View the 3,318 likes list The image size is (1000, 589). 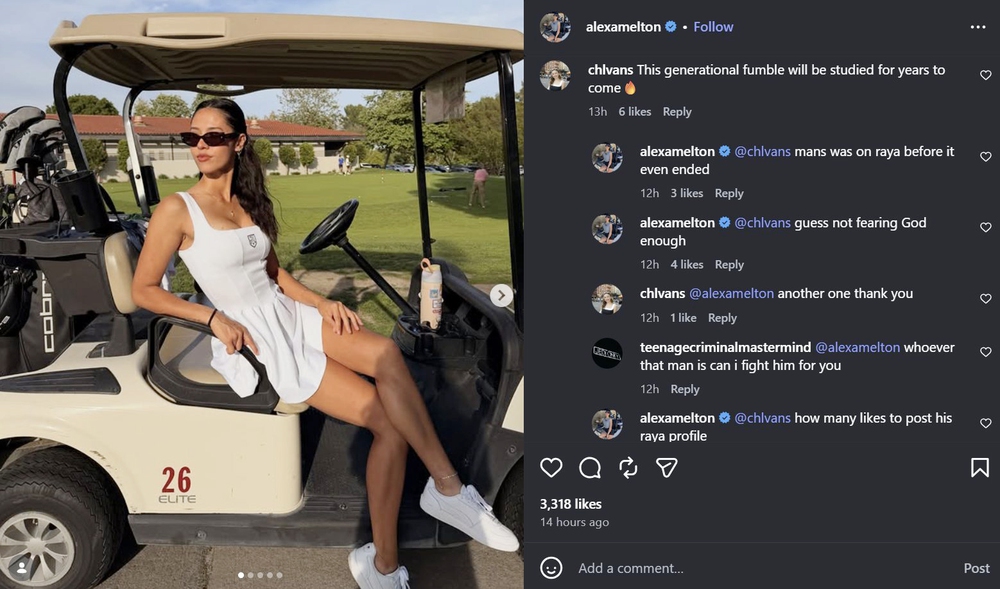[x=571, y=504]
